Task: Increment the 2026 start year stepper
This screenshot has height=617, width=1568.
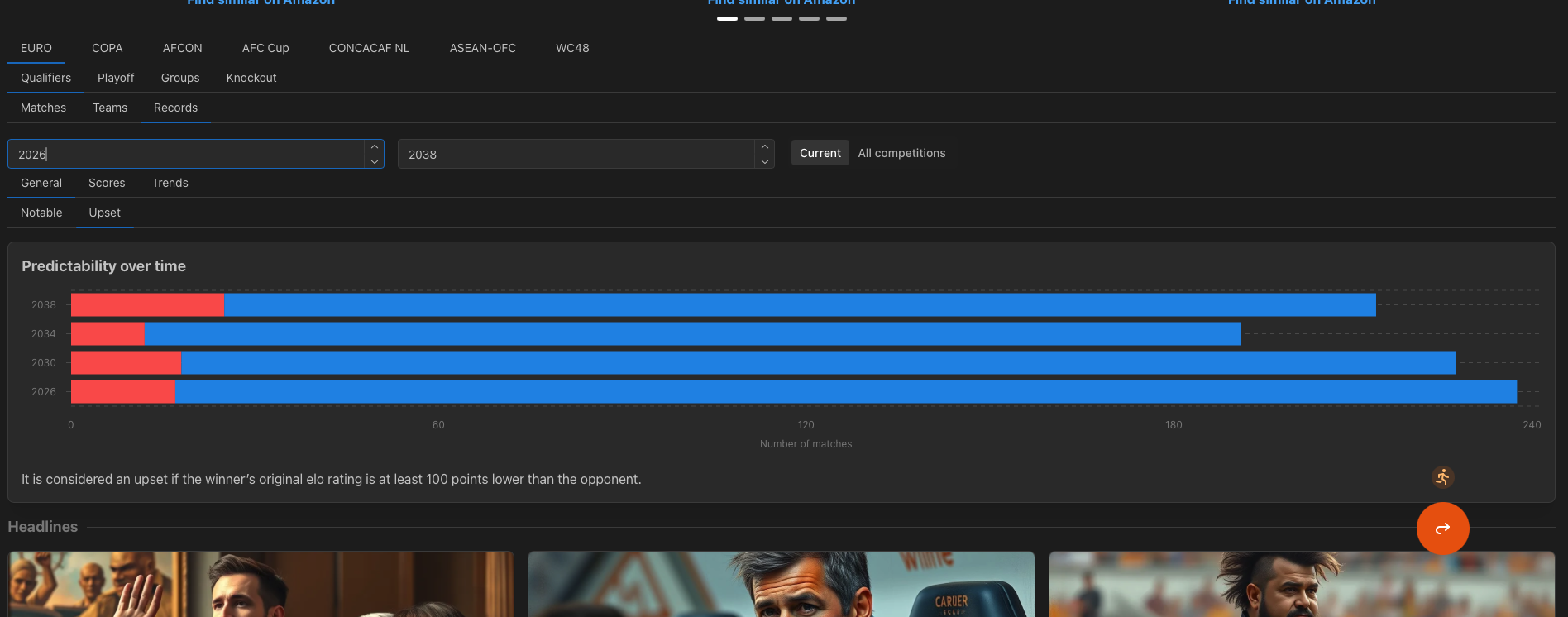Action: pos(375,147)
